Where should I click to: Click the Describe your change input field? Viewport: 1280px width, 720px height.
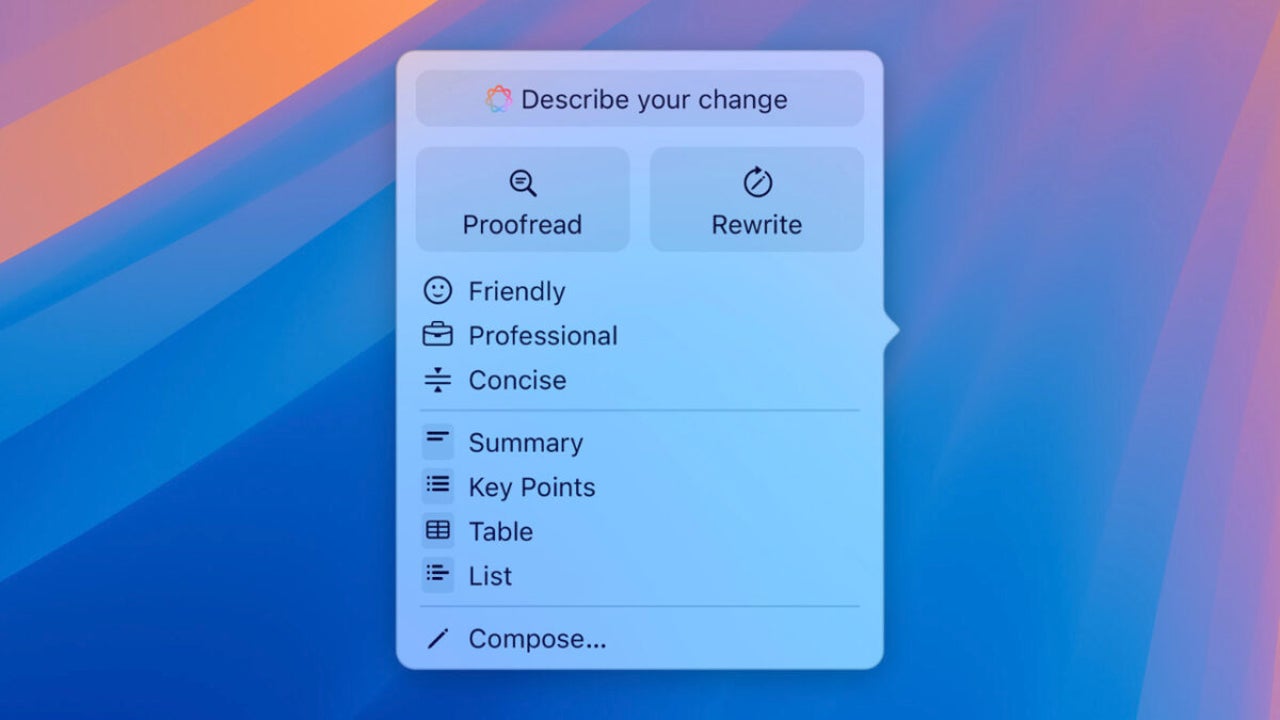[x=640, y=99]
